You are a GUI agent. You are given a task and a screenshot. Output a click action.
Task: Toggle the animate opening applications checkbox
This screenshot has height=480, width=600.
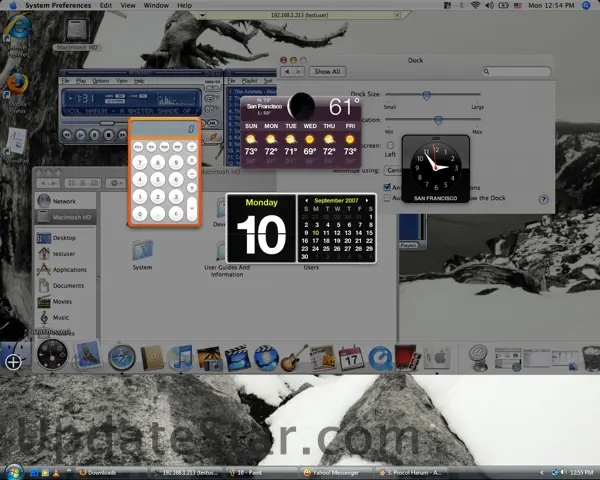pos(386,187)
